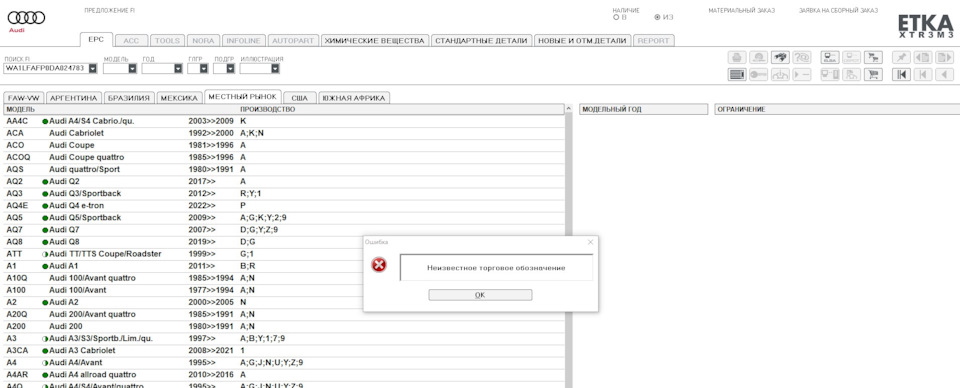Click the МОДЕЛЬ column header
Image resolution: width=960 pixels, height=388 pixels.
click(21, 110)
